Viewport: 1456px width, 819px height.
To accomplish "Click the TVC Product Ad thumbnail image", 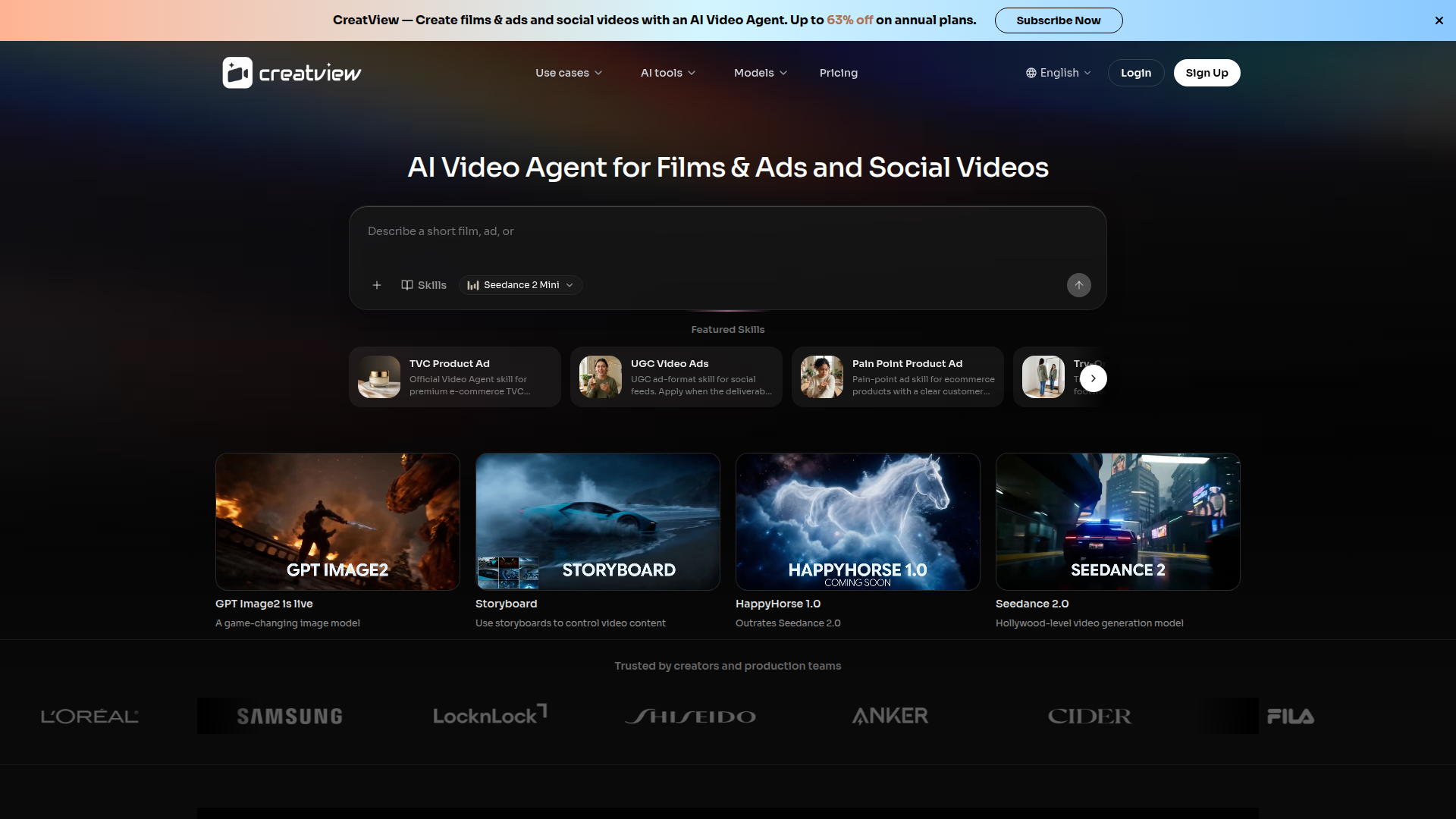I will tap(379, 377).
